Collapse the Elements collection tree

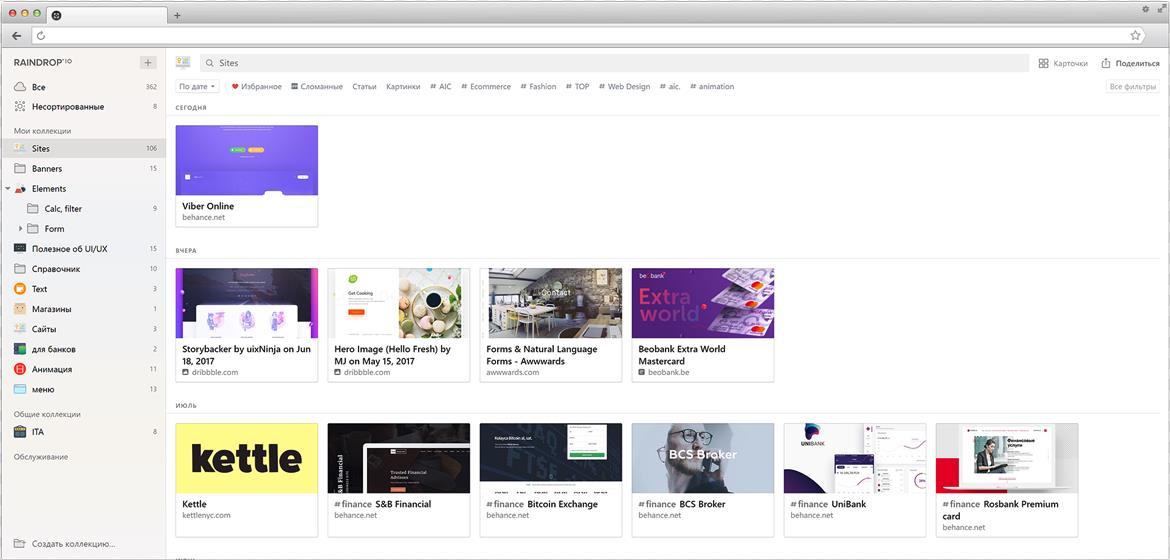pos(7,189)
